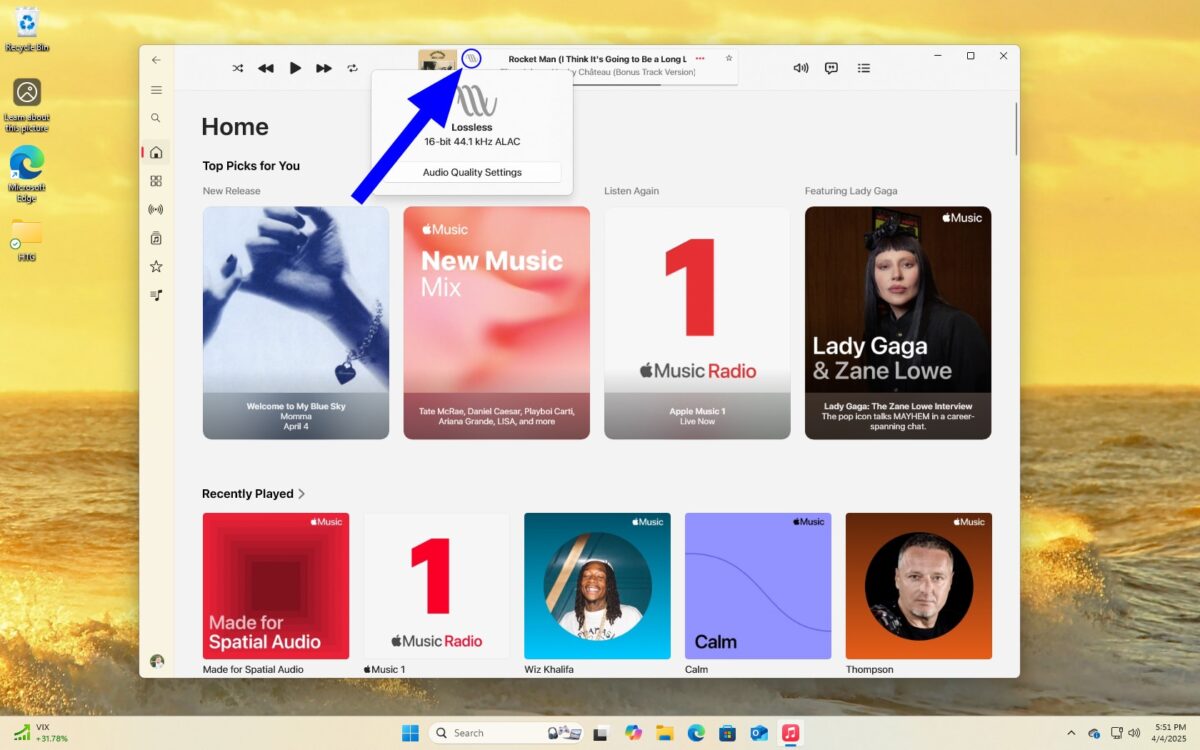Screen dimensions: 1200x750
Task: Open the Welcome to My Blue Sky card
Action: 296,323
